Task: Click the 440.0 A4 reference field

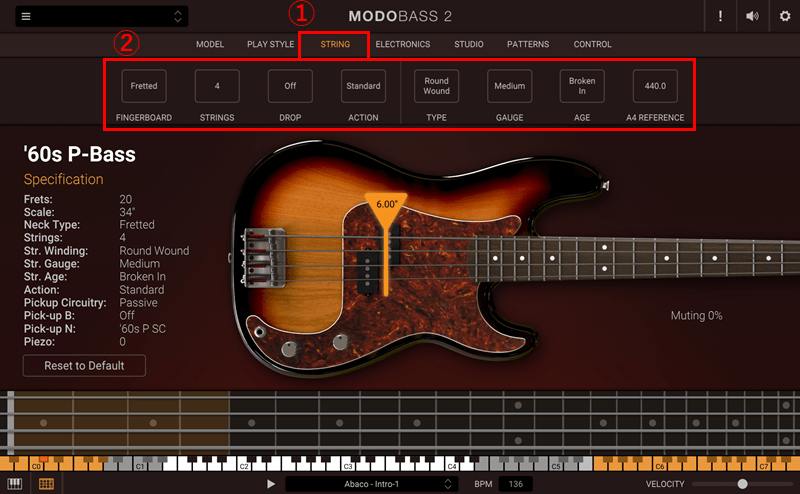Action: tap(655, 86)
